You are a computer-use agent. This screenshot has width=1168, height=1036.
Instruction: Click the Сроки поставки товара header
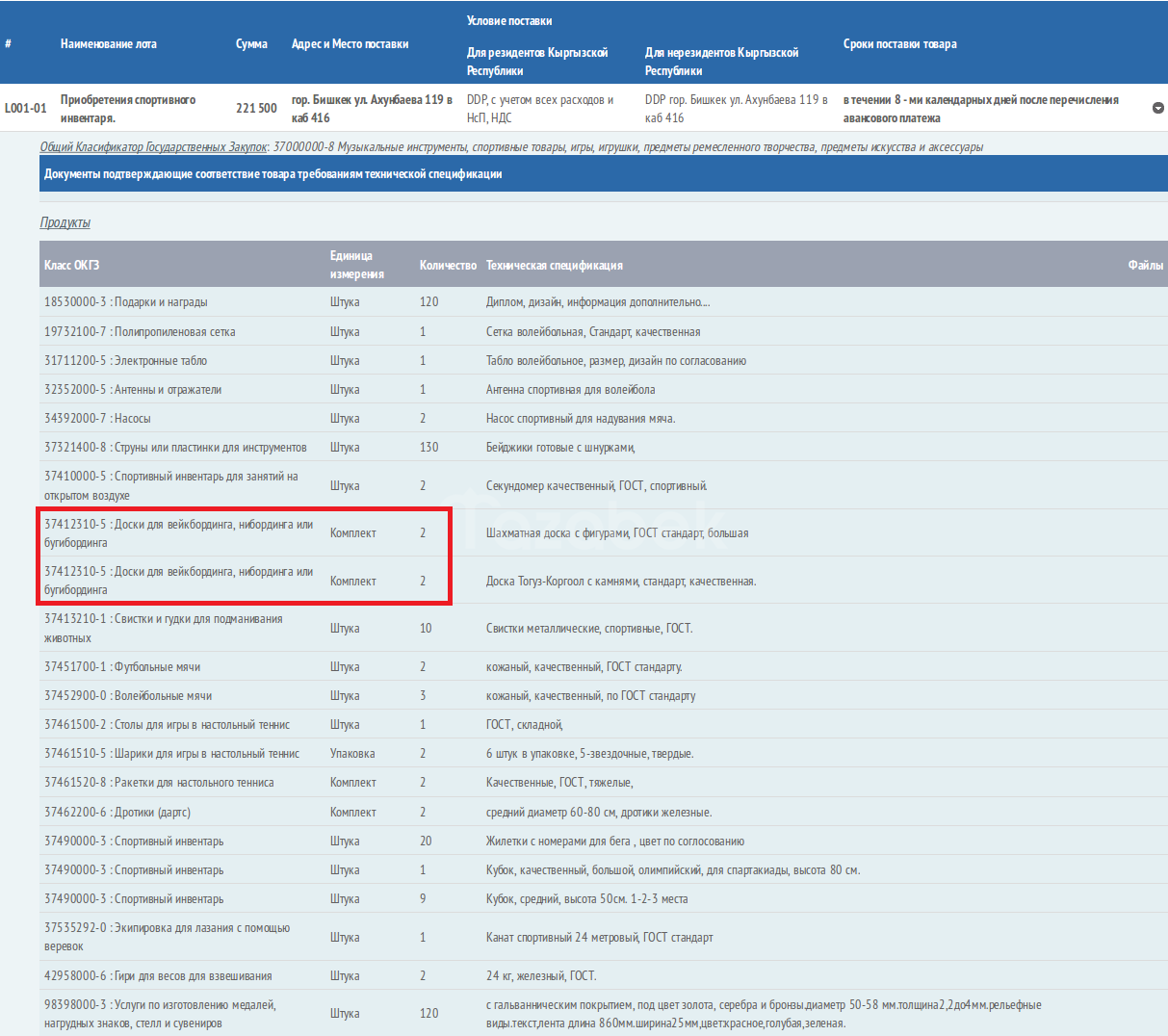pos(899,44)
